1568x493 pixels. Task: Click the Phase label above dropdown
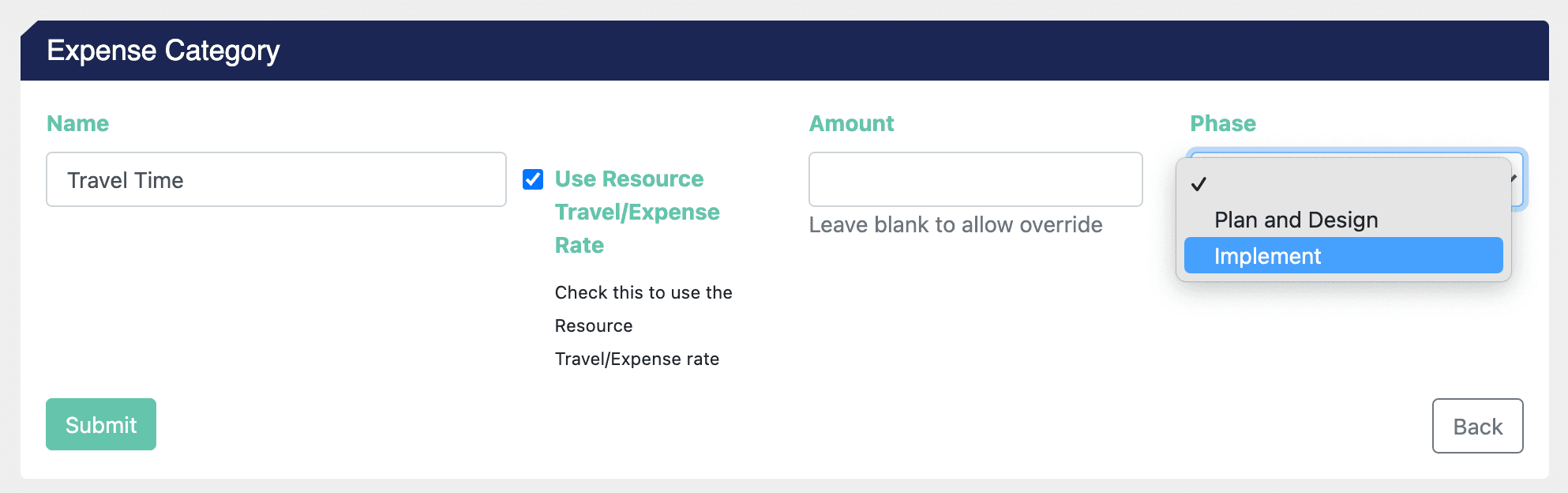(1223, 123)
